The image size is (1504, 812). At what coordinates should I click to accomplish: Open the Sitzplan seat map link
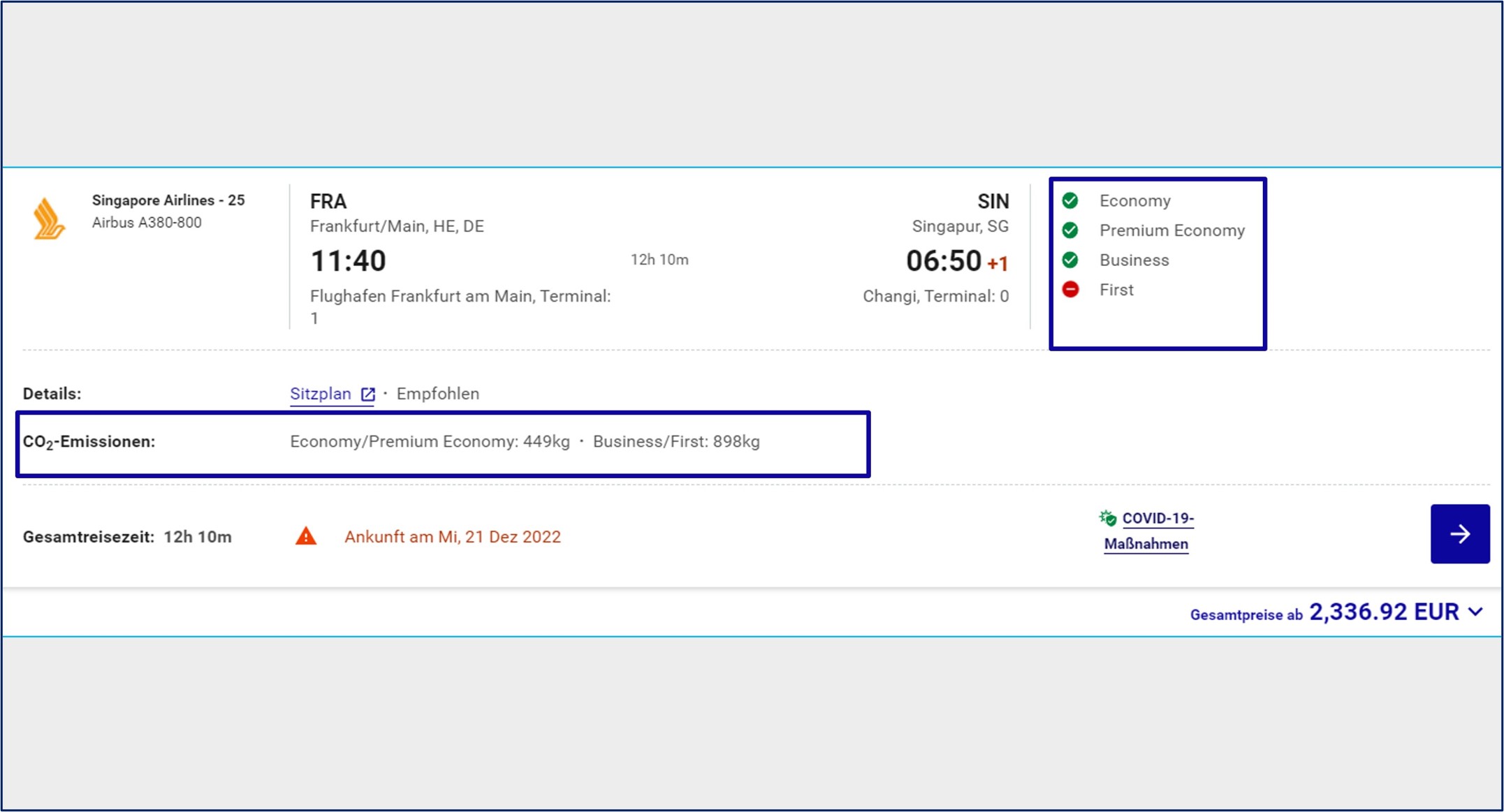tap(321, 394)
